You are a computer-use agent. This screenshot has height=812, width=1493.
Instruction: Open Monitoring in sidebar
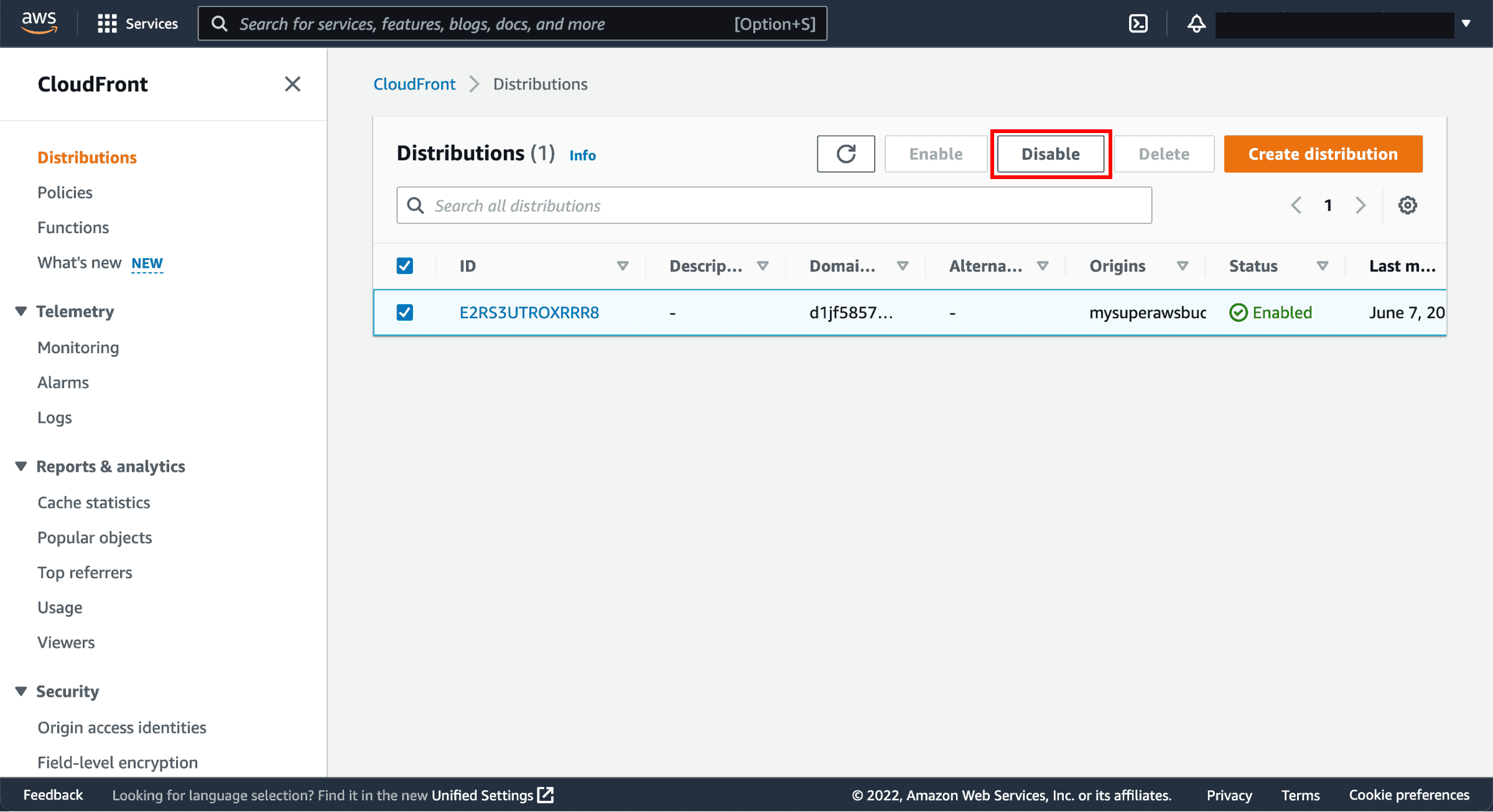[x=78, y=348]
